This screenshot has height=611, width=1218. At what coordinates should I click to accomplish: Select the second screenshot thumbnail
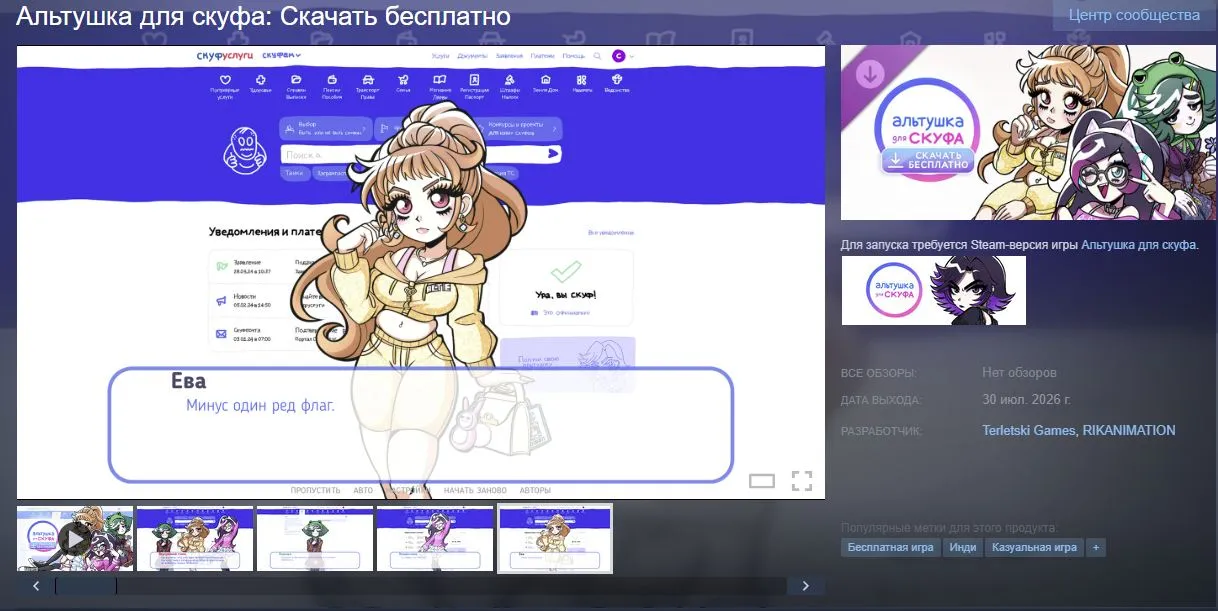point(194,538)
